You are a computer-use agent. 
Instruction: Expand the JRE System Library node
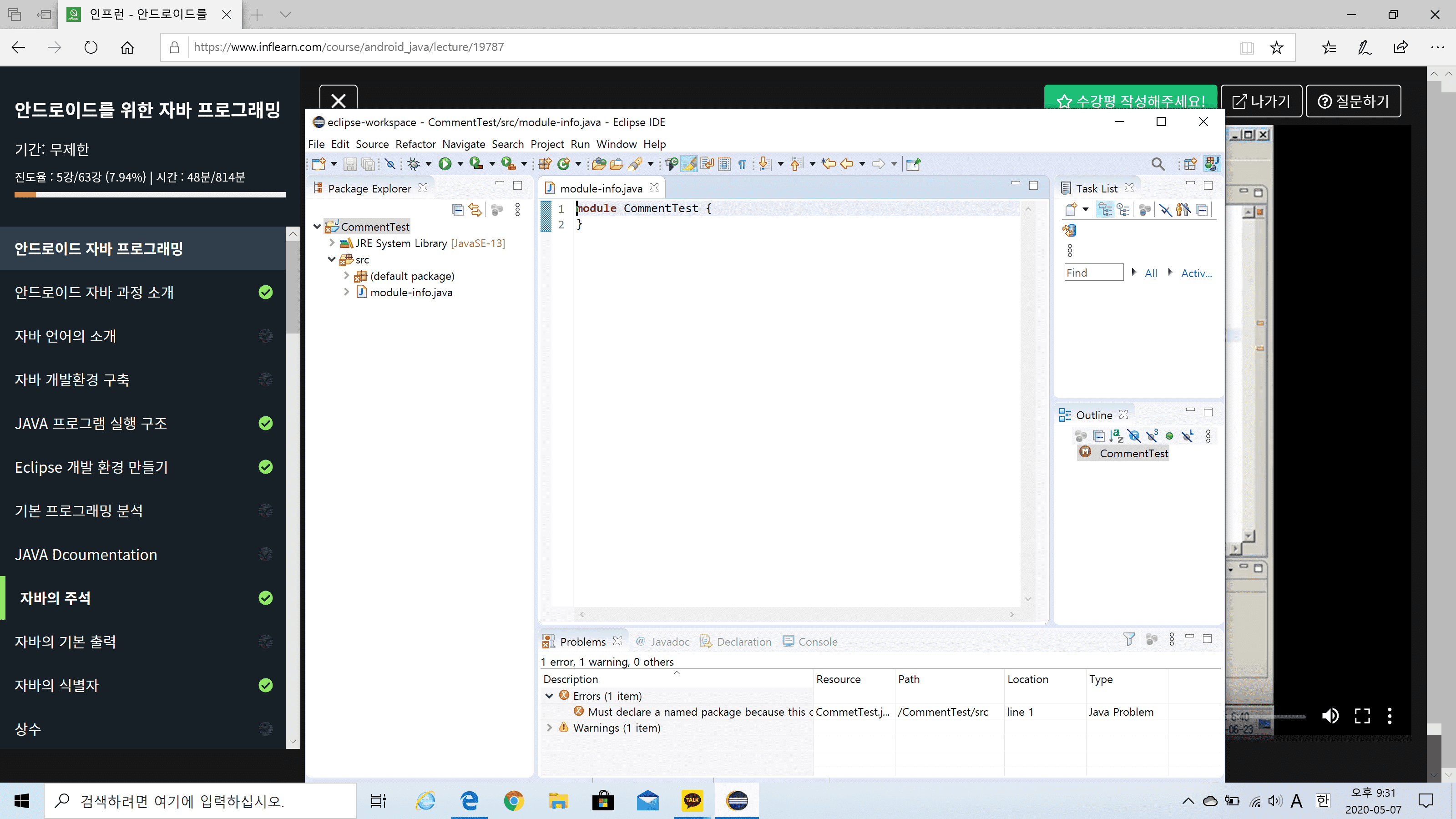(332, 243)
